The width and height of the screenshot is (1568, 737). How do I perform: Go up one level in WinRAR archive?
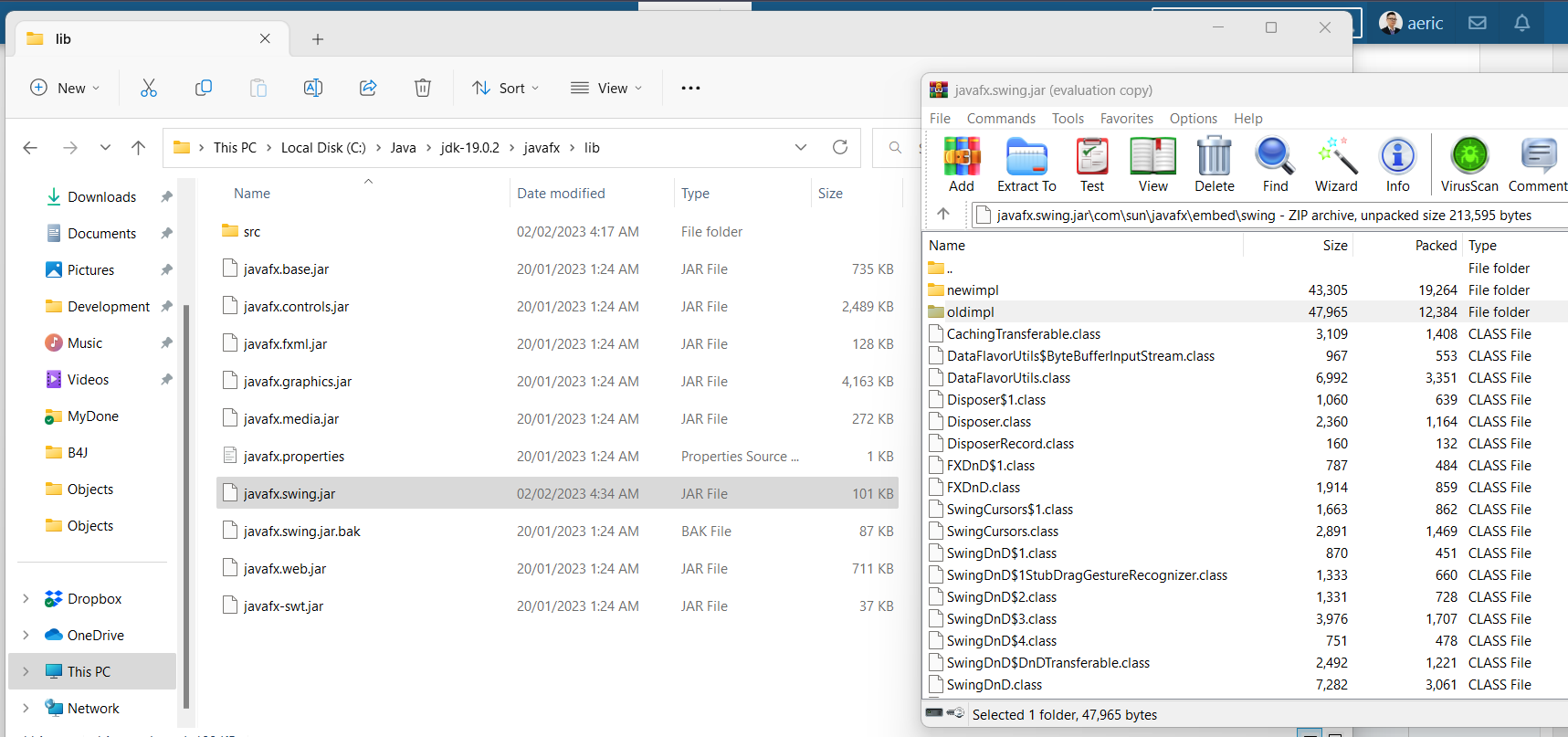(x=943, y=214)
